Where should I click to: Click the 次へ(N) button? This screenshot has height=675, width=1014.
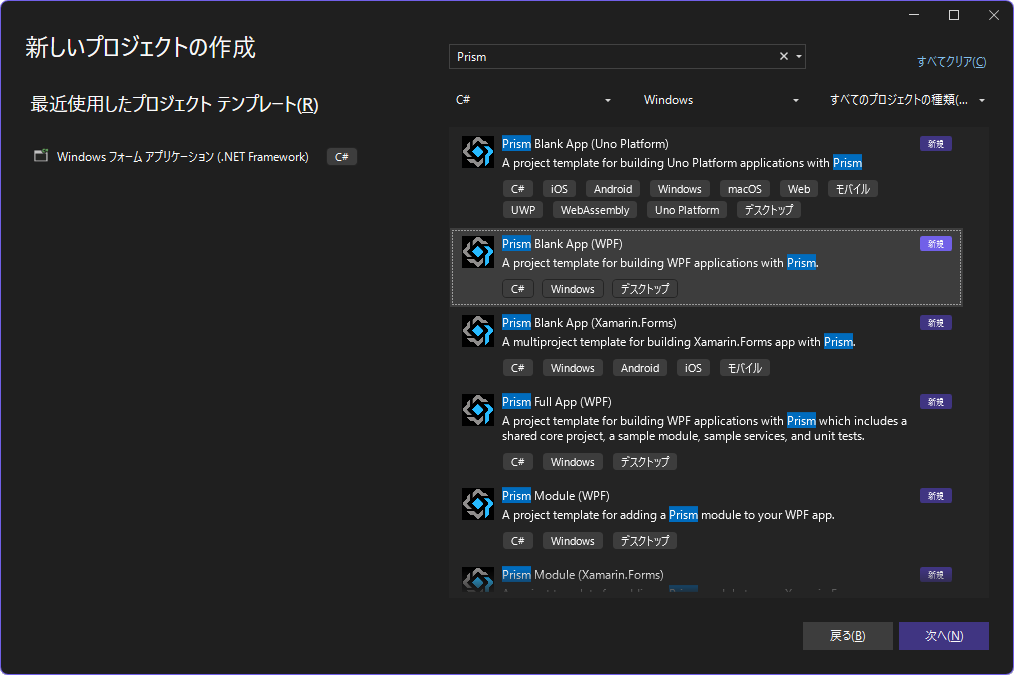[944, 636]
